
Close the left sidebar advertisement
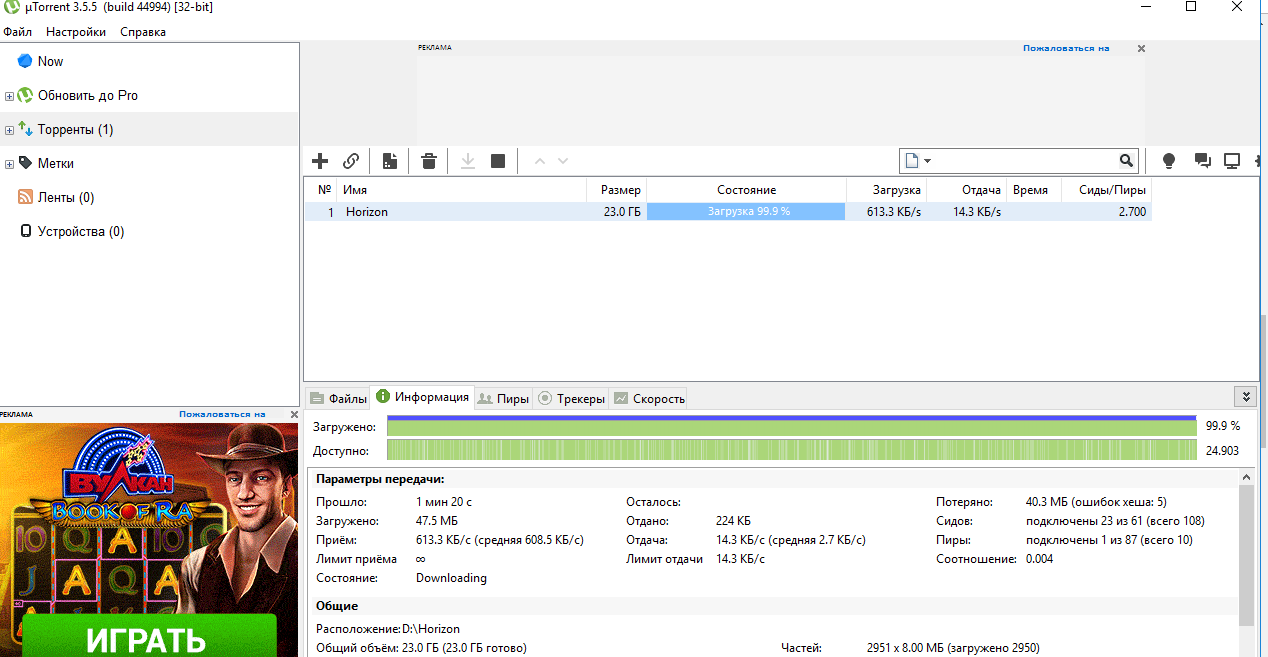(294, 414)
